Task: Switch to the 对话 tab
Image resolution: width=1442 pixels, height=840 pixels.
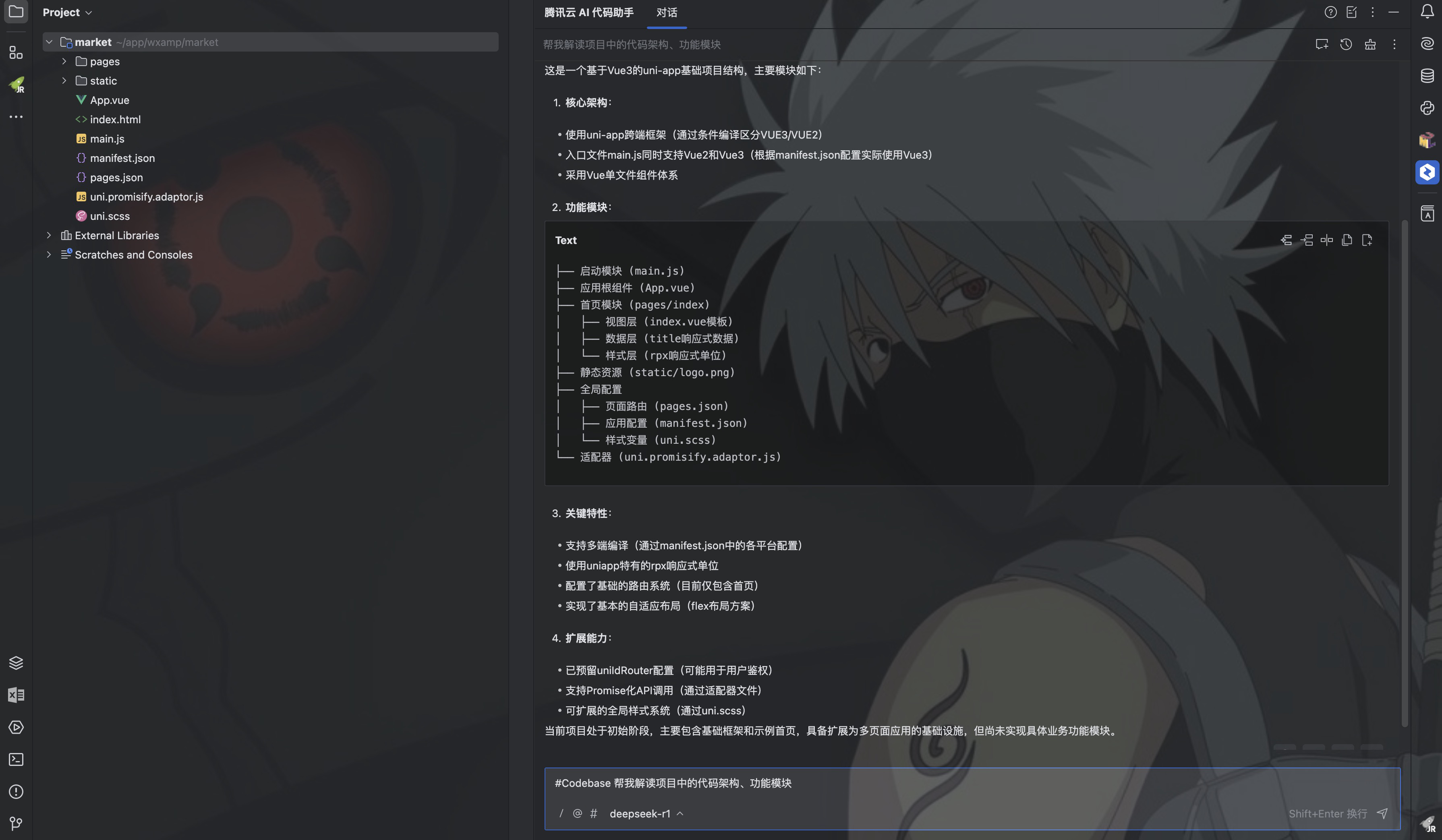Action: (x=667, y=12)
